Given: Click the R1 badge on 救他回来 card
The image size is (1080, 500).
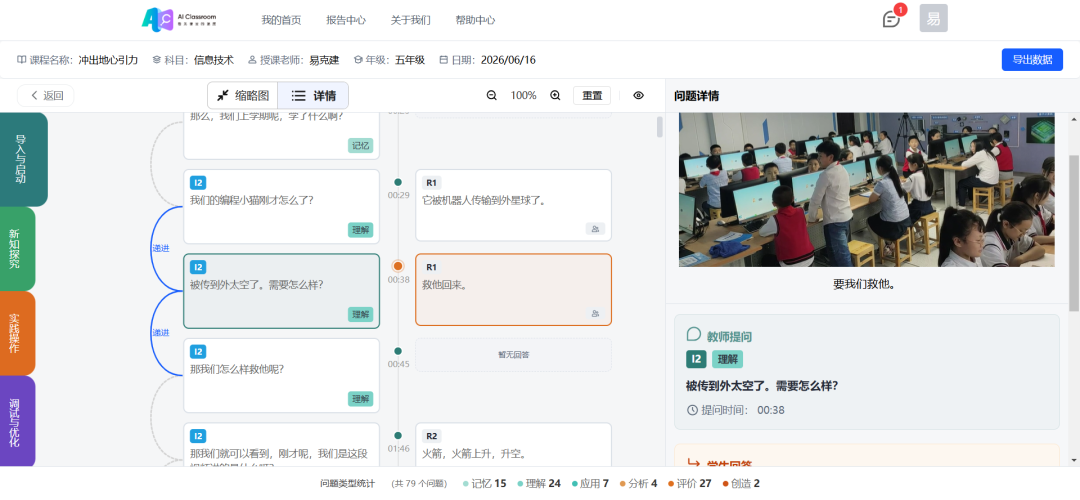Looking at the screenshot, I should [x=432, y=267].
